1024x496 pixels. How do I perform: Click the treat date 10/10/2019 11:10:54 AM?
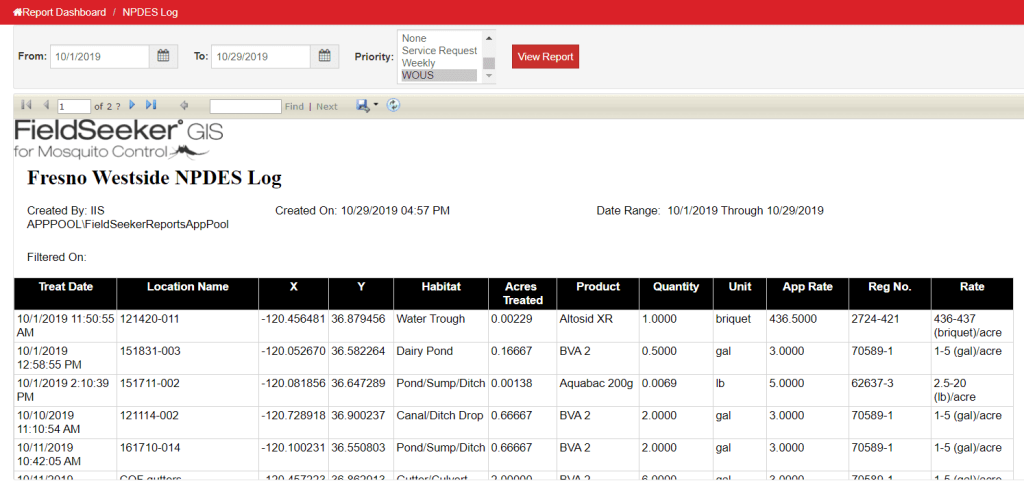tap(48, 422)
